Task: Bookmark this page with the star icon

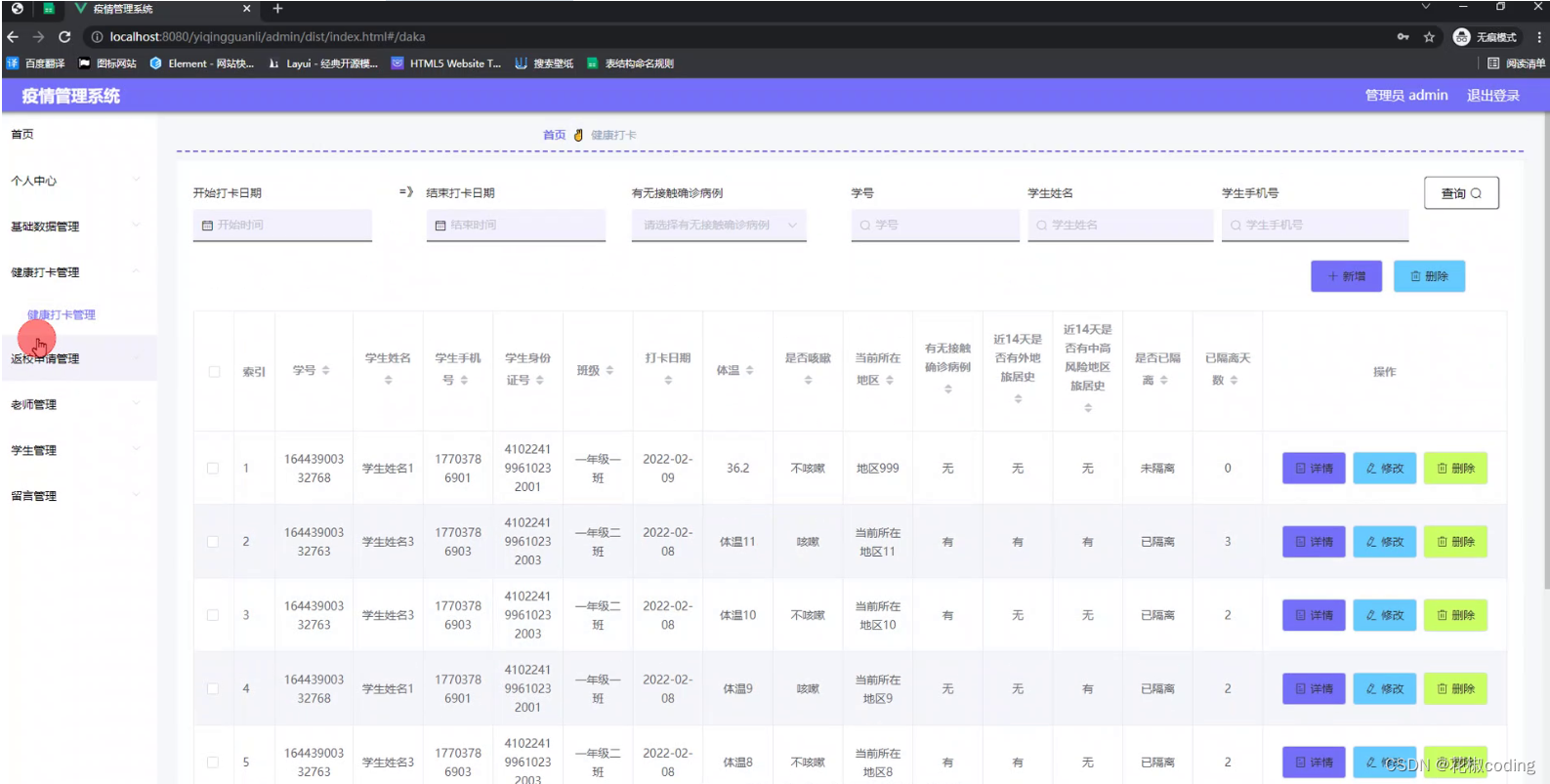Action: [x=1429, y=37]
